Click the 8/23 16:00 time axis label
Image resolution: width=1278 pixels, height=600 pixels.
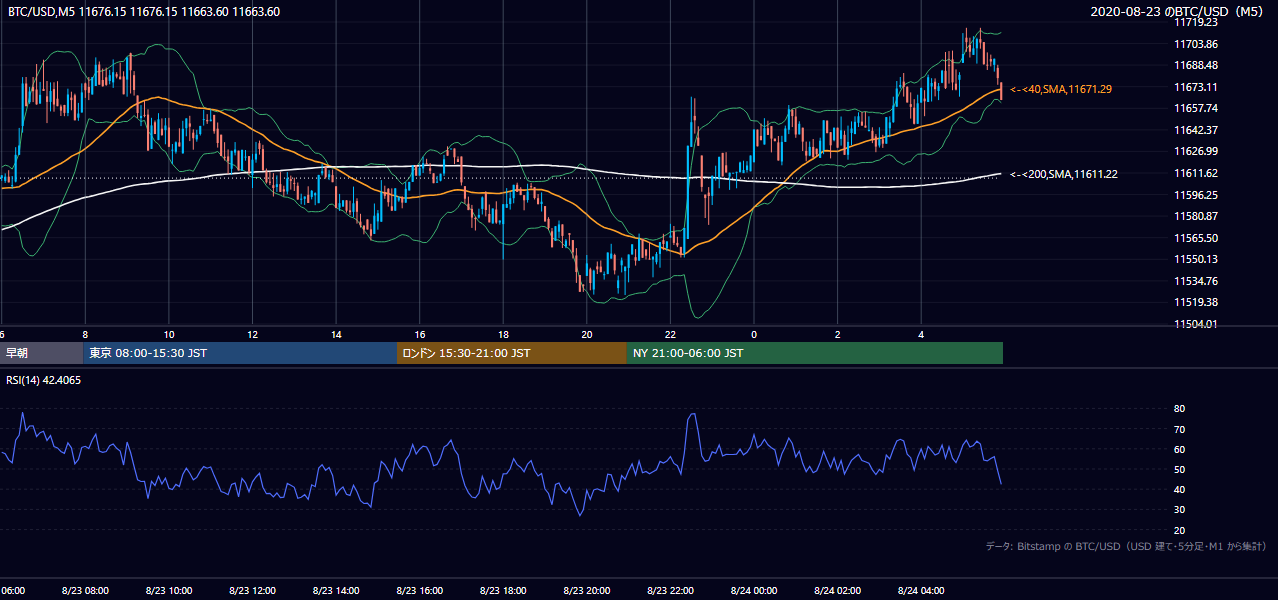click(420, 591)
